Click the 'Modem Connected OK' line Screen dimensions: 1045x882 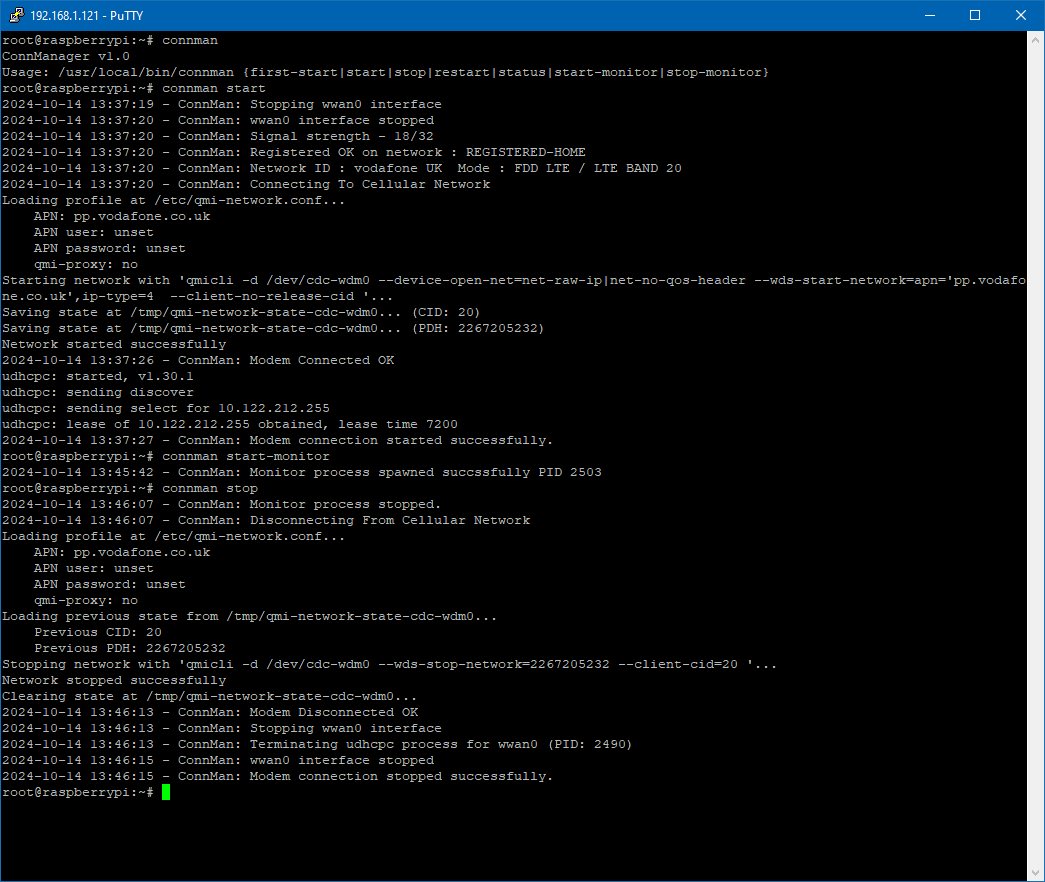click(198, 360)
